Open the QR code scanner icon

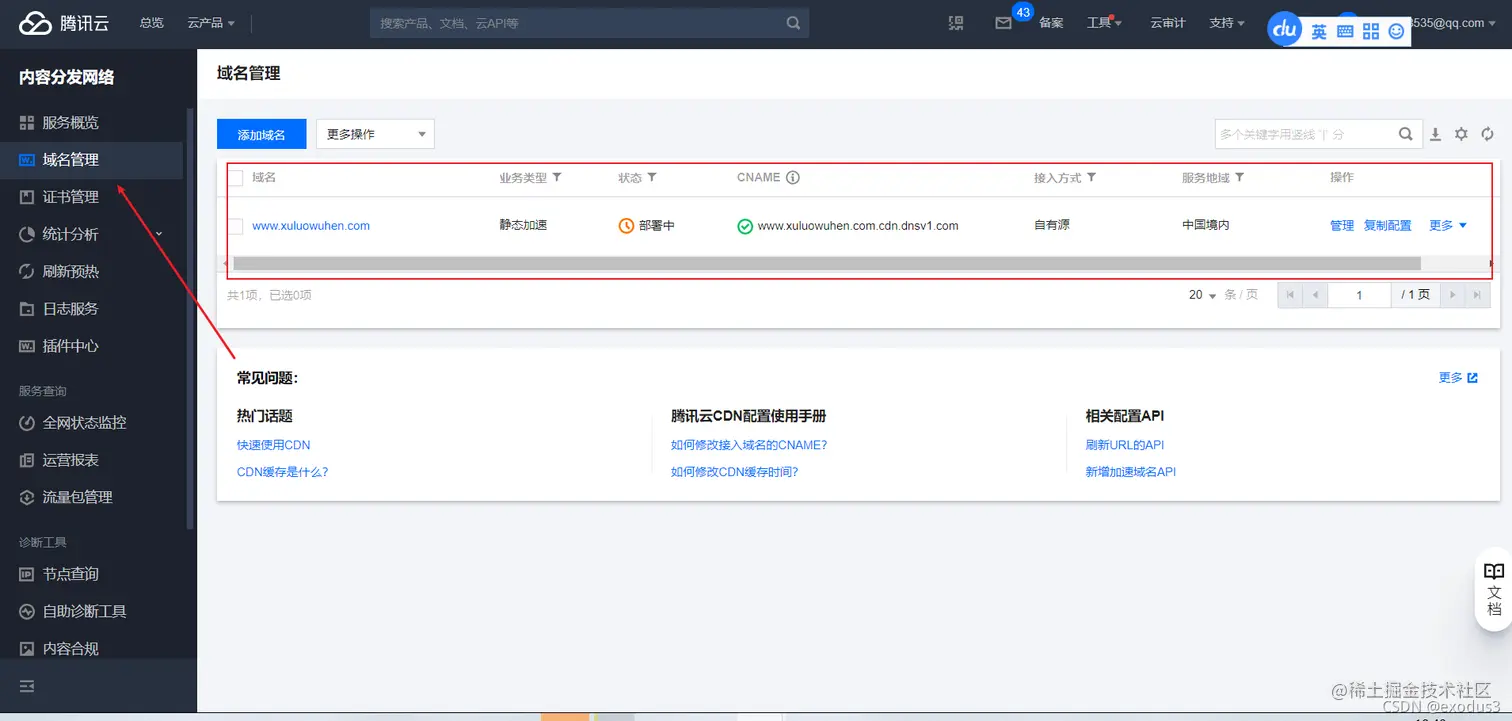point(956,23)
